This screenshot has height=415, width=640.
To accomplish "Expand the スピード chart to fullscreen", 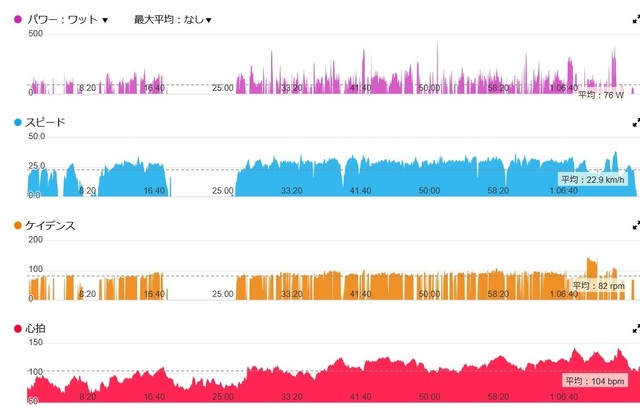I will [635, 122].
